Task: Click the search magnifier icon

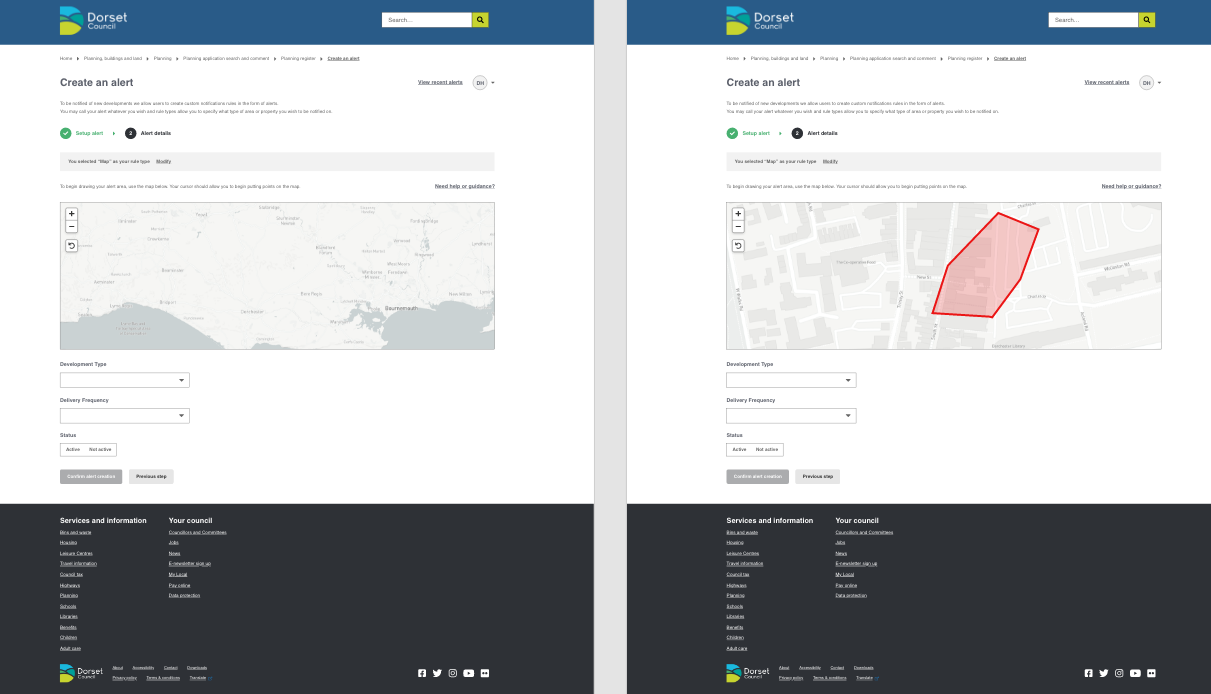Action: [479, 19]
